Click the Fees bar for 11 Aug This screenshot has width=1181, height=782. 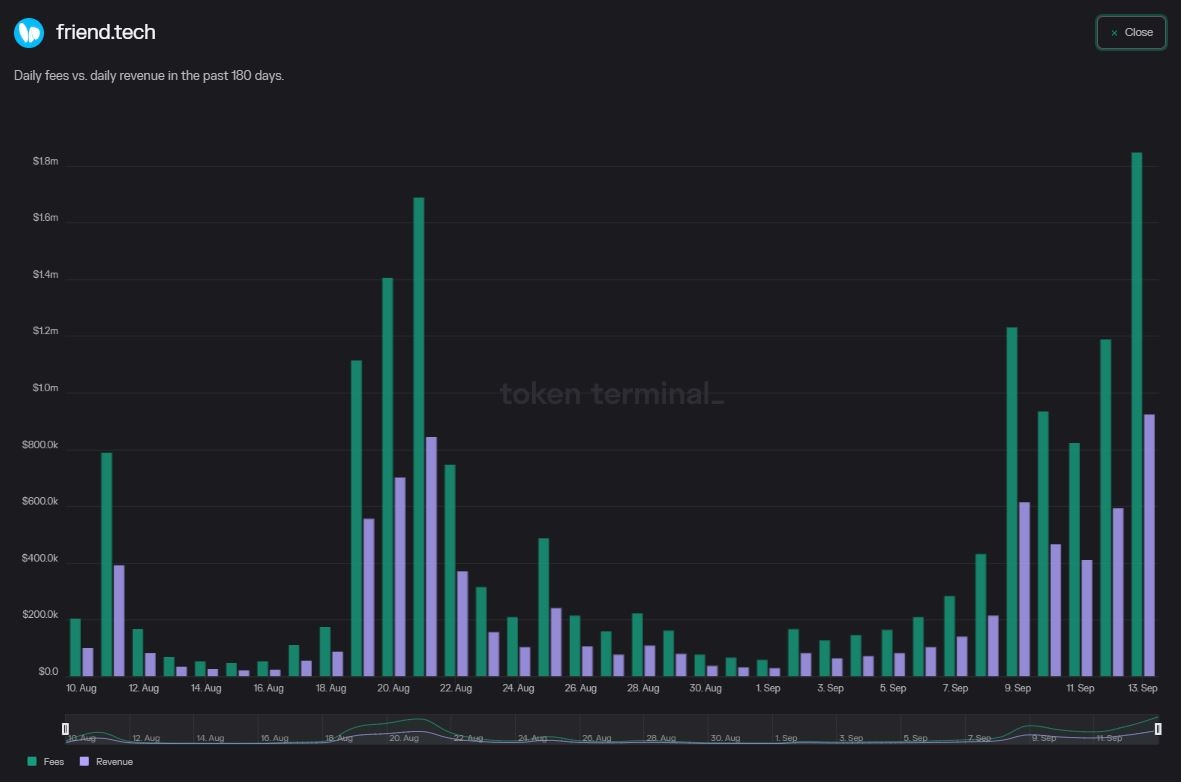pos(107,564)
